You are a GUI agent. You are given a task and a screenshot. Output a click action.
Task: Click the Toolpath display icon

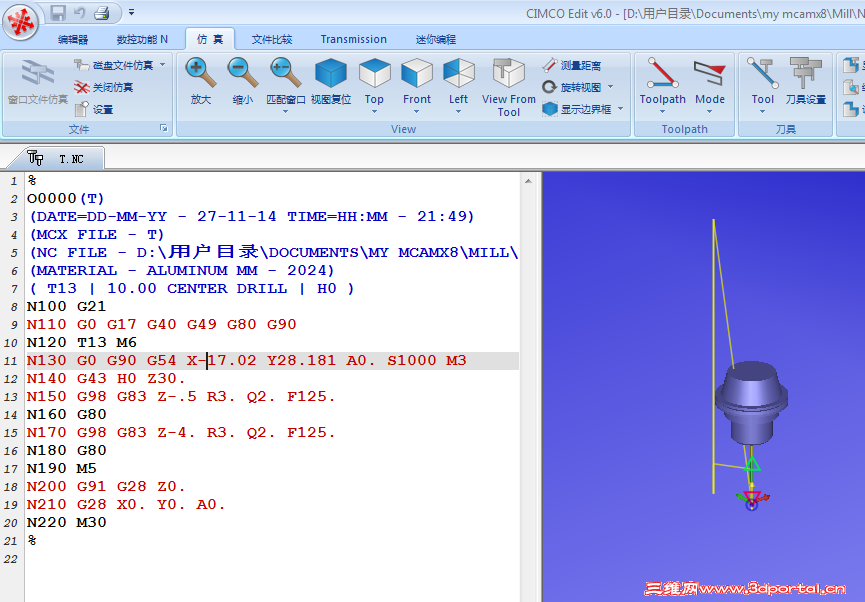click(x=663, y=74)
